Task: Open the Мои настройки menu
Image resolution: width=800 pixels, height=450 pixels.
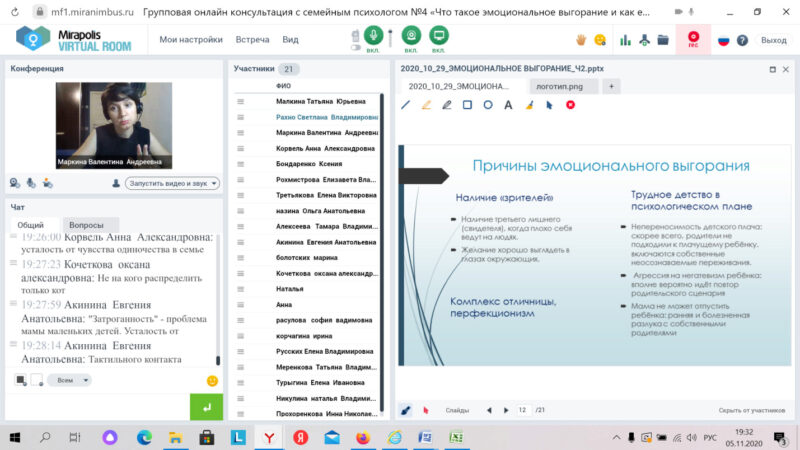Action: [x=191, y=39]
